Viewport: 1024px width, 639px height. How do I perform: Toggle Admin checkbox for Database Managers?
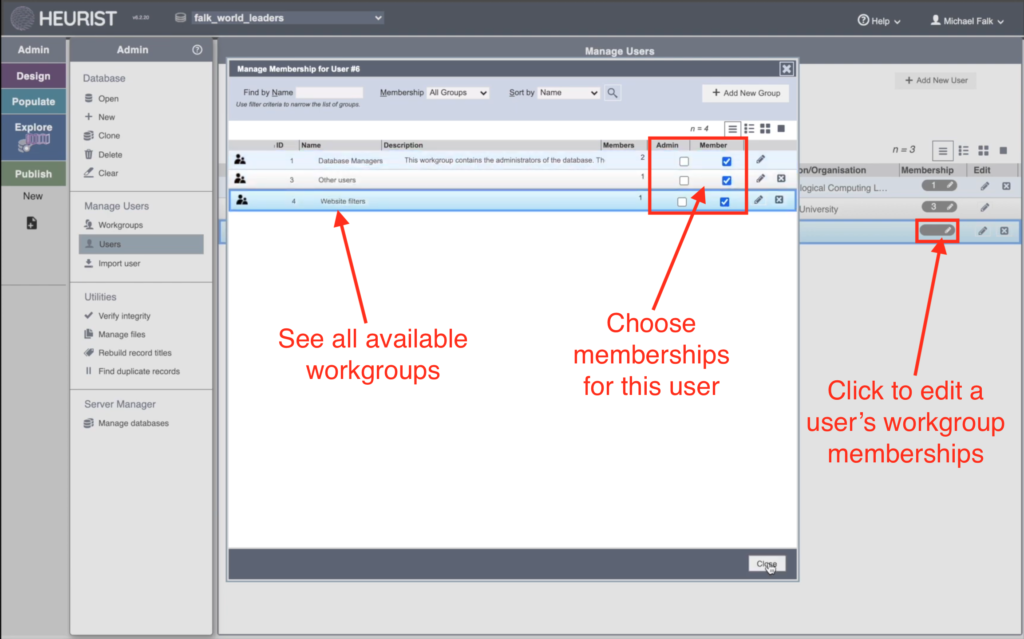click(x=684, y=161)
